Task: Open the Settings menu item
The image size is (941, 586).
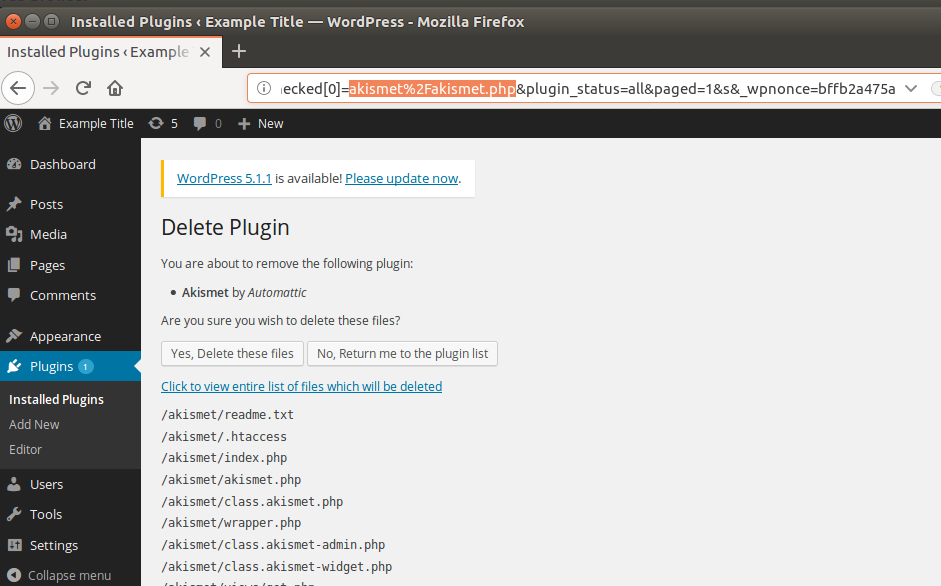Action: click(54, 545)
